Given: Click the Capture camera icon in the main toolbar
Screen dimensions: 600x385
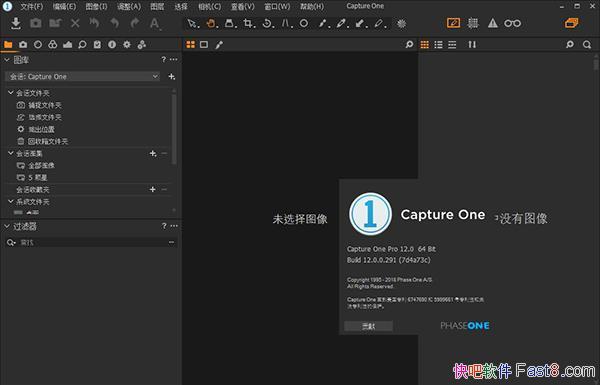Looking at the screenshot, I should 36,23.
